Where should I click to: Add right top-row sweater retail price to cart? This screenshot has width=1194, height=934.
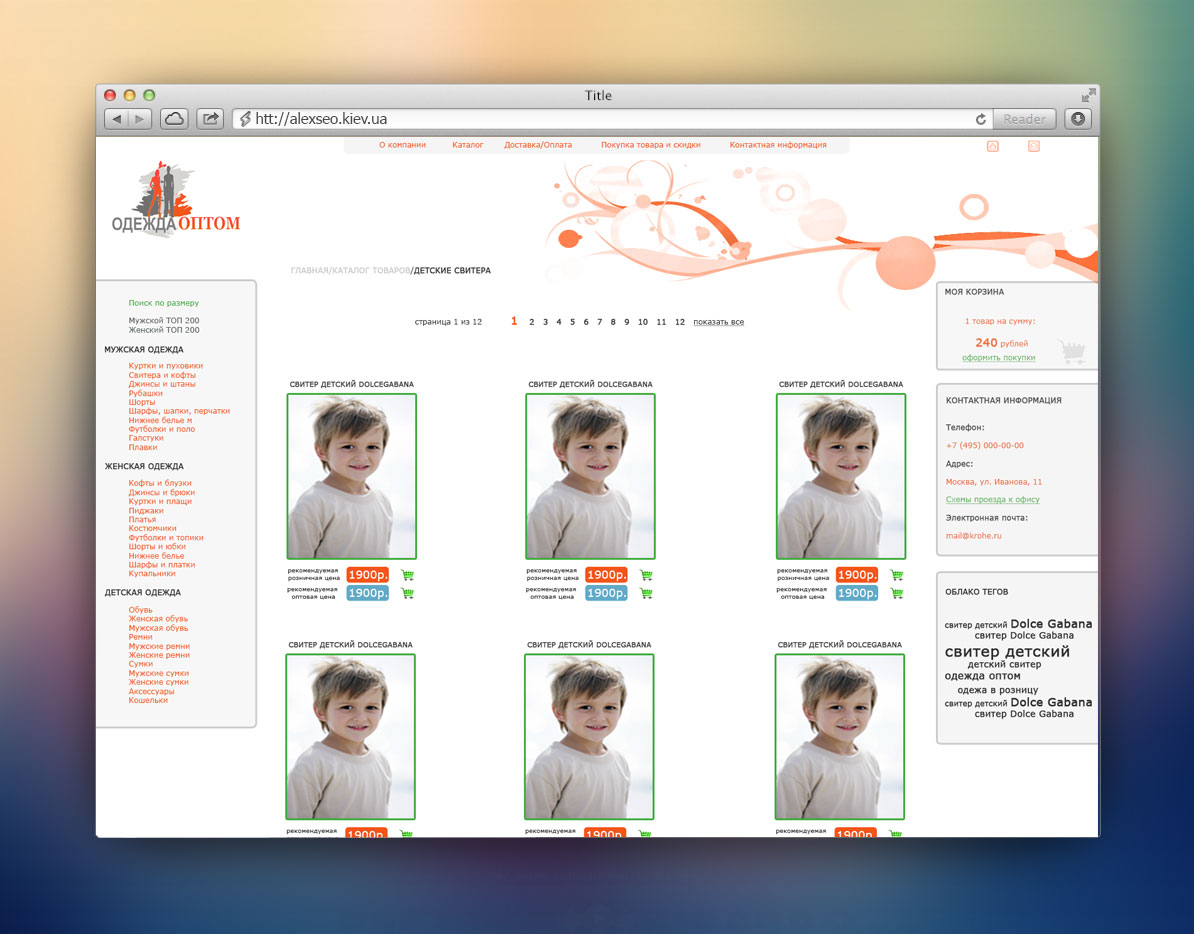point(897,575)
